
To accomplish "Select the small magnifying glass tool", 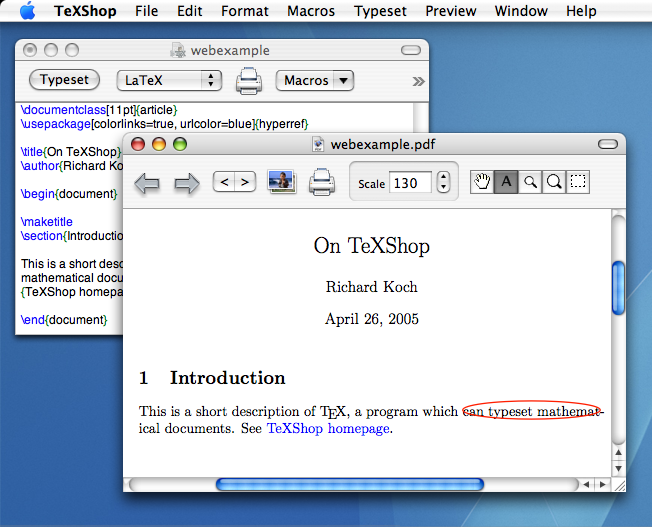I will [x=530, y=182].
